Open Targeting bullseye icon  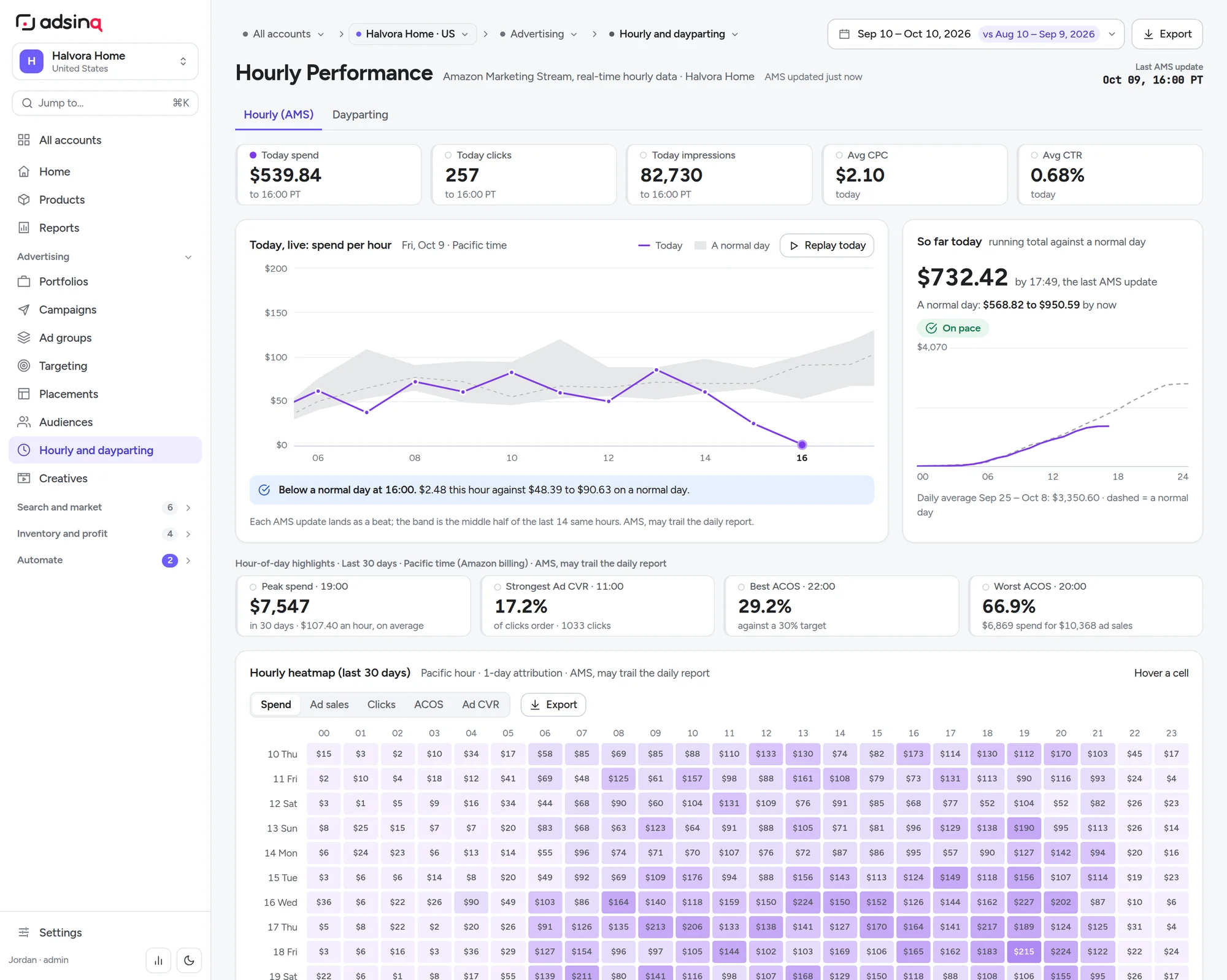[x=24, y=366]
